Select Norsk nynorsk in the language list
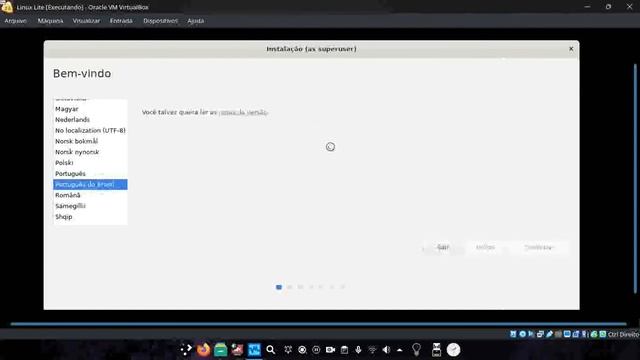 [90, 152]
